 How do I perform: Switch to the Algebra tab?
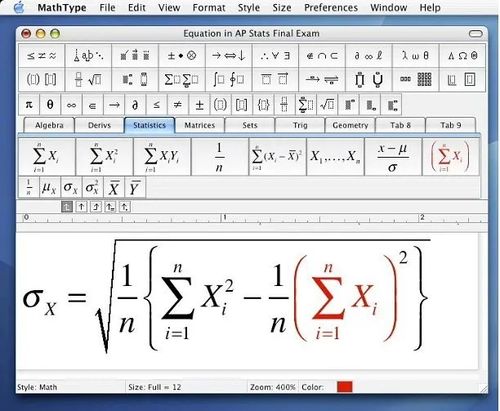coord(49,125)
